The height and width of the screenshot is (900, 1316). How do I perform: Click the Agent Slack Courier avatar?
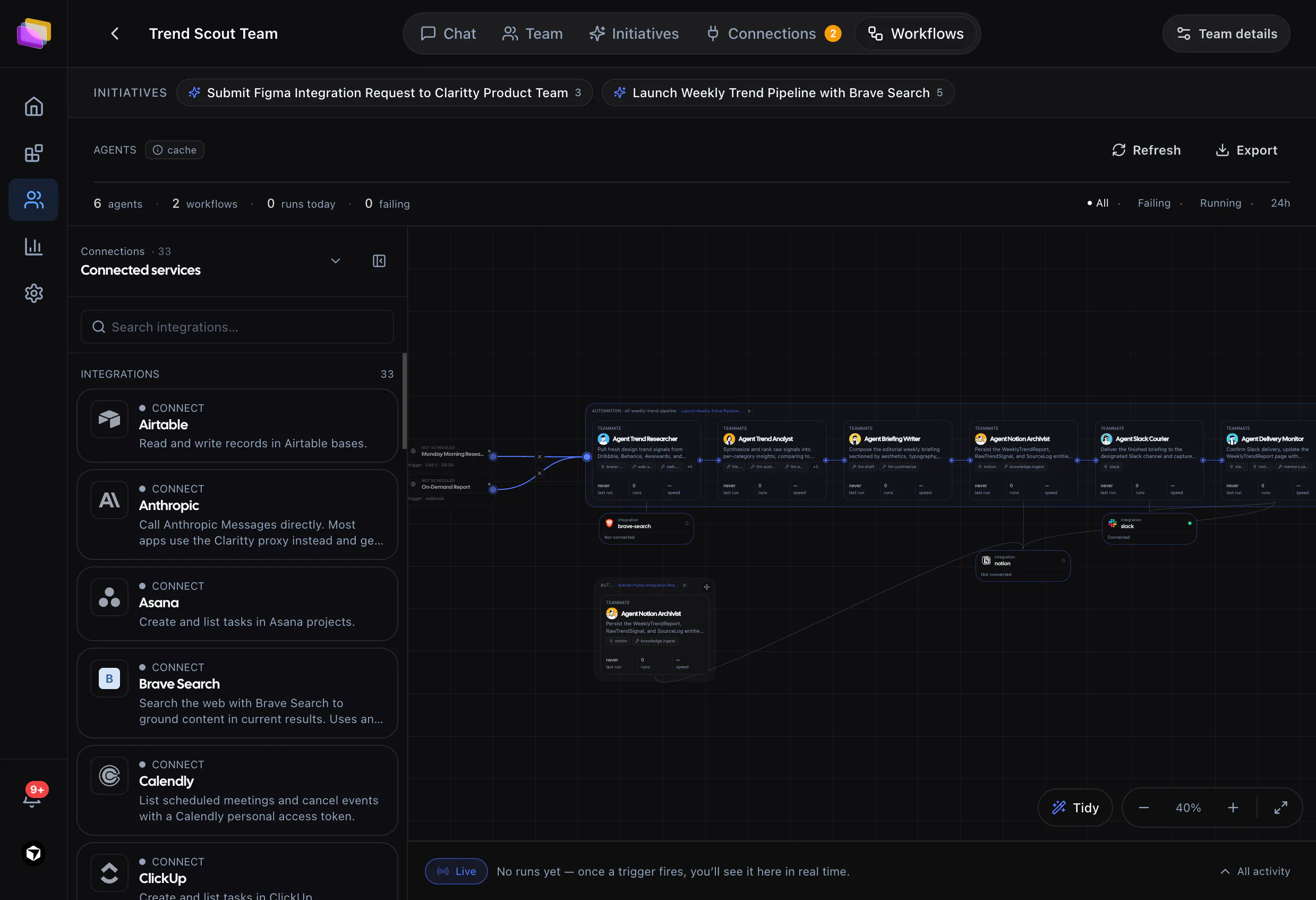pos(1106,439)
